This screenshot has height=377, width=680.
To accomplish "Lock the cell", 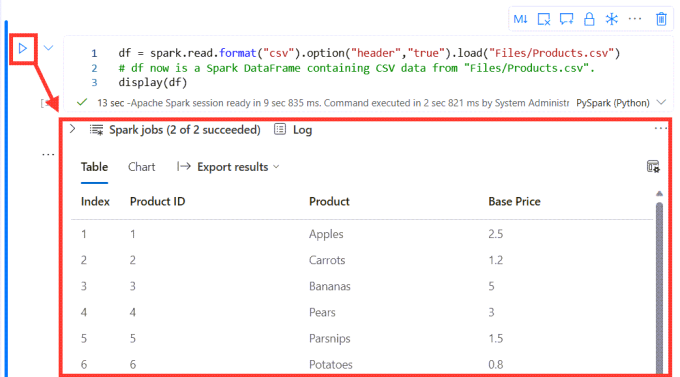I will click(x=589, y=19).
